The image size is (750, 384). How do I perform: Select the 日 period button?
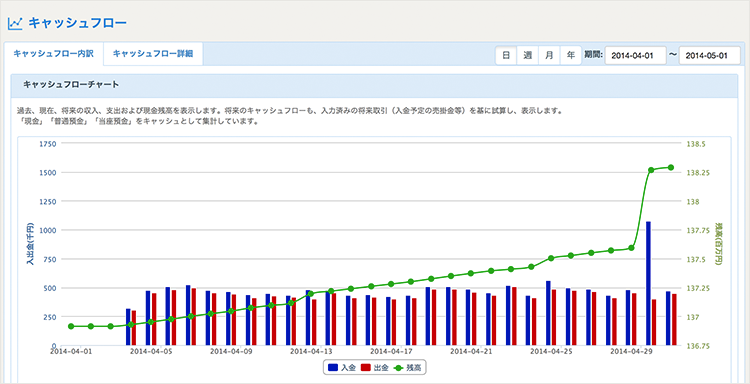(x=506, y=55)
